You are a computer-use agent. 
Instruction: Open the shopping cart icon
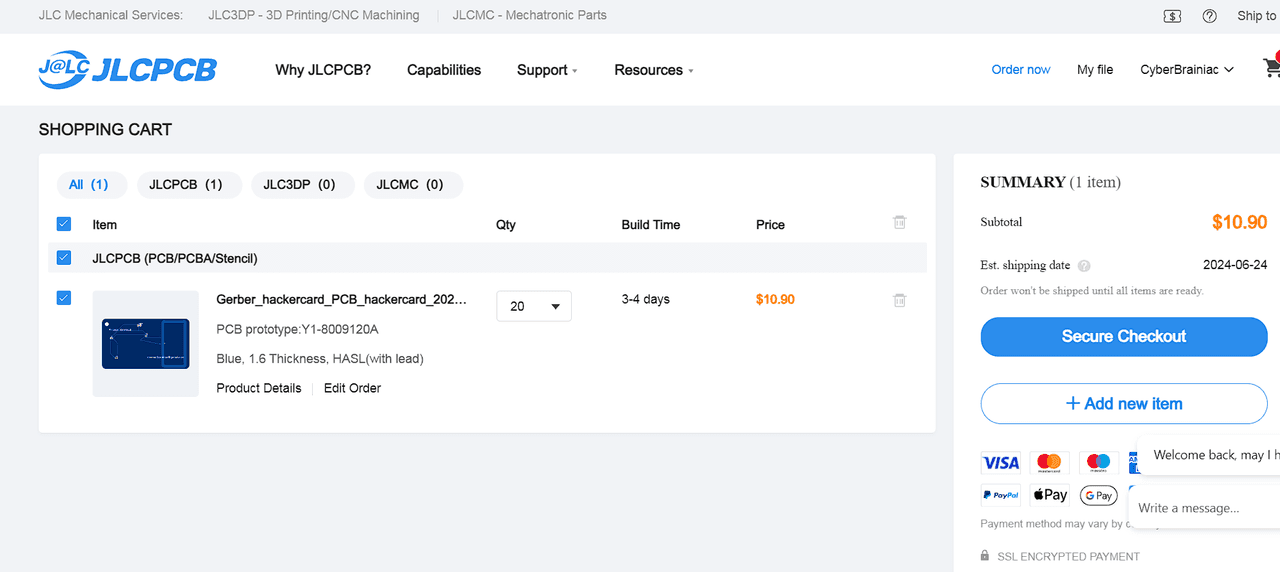click(x=1271, y=68)
